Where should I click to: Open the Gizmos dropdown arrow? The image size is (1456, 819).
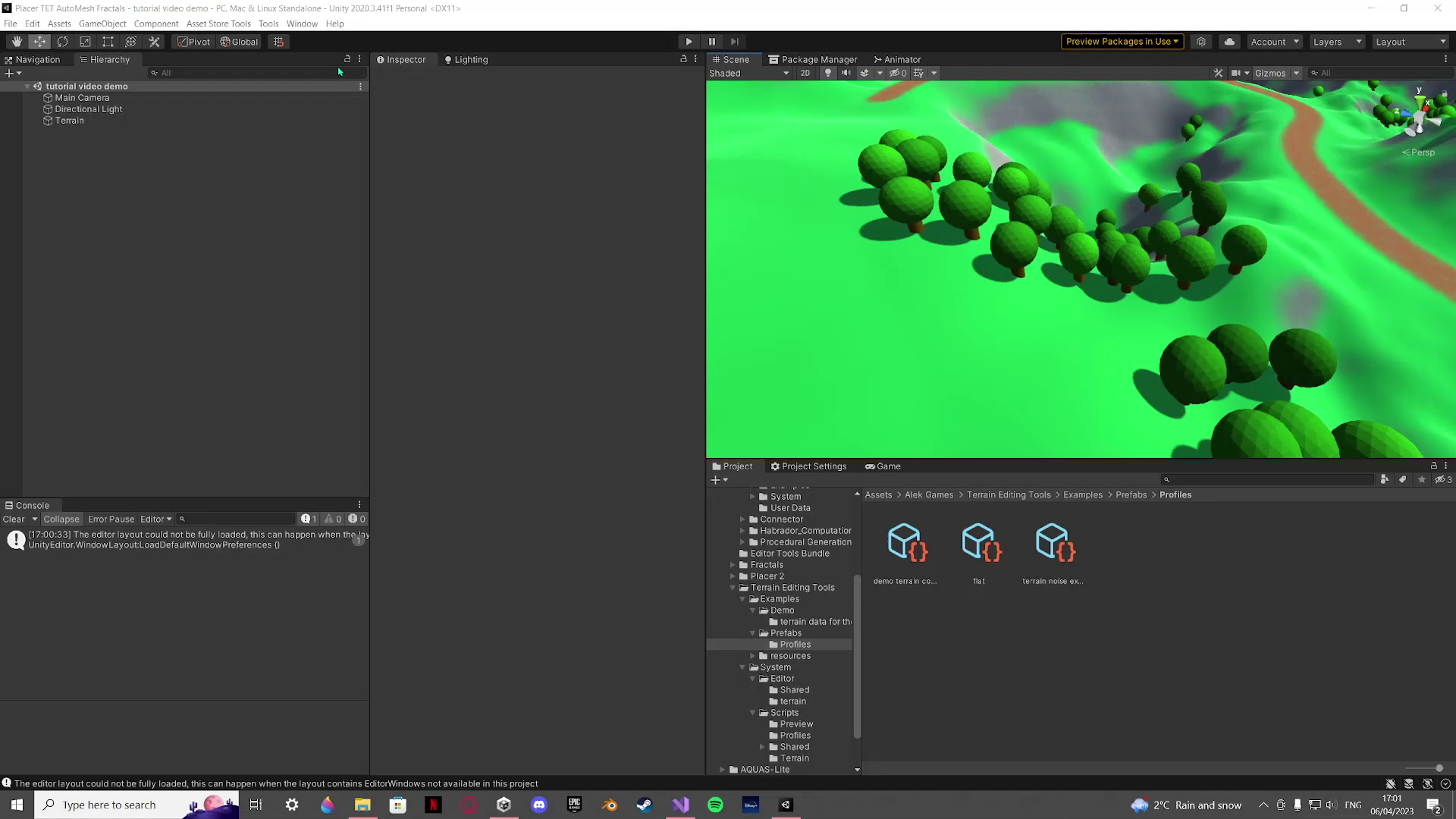coord(1296,73)
